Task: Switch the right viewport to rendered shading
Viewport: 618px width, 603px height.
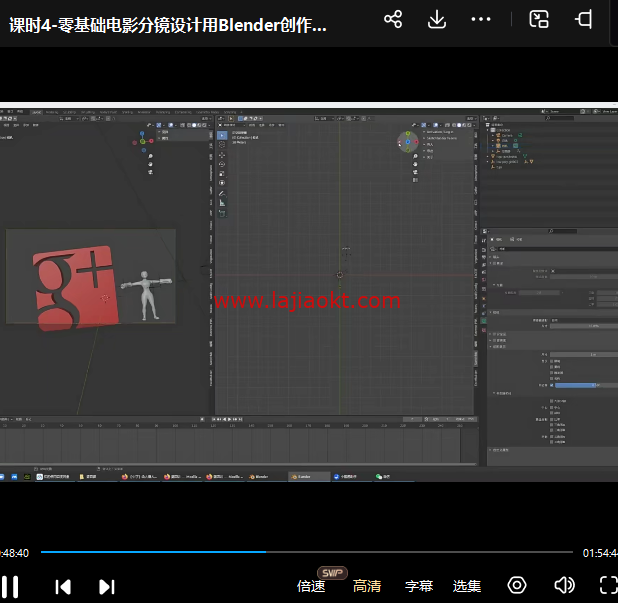Action: coord(469,125)
